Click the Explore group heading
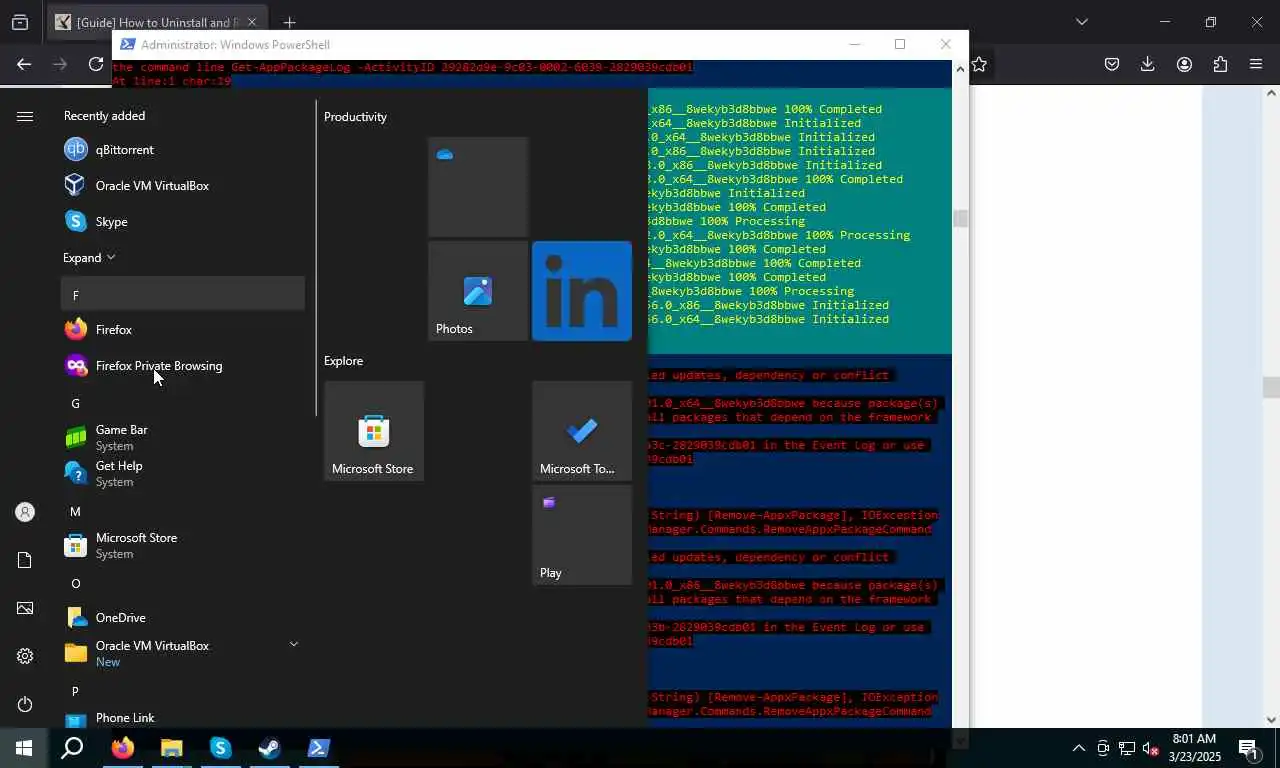Screen dimensions: 1280x768 [x=343, y=361]
